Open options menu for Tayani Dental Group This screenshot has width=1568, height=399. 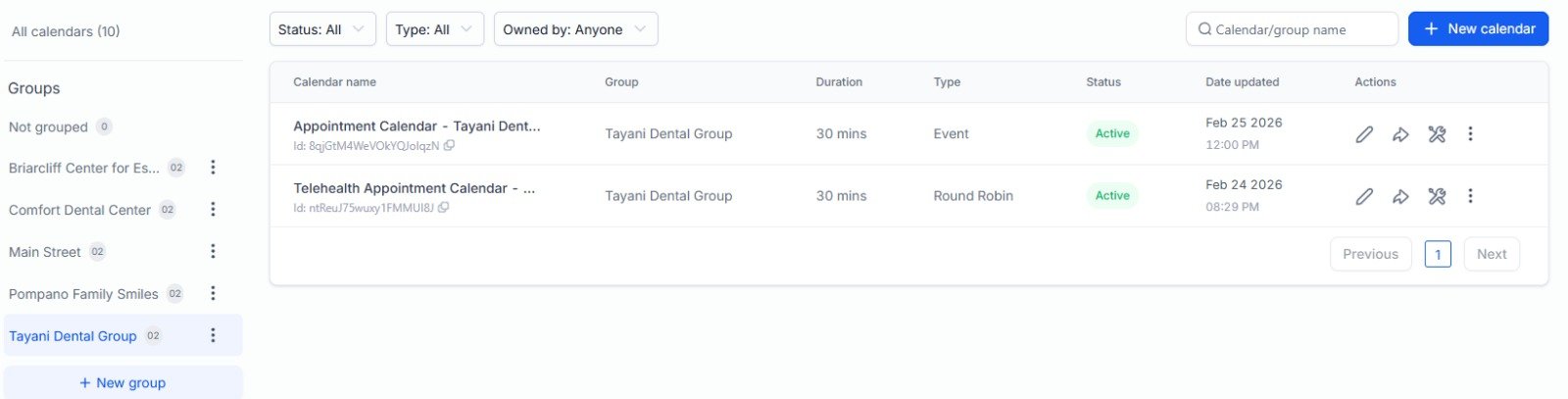(x=213, y=335)
